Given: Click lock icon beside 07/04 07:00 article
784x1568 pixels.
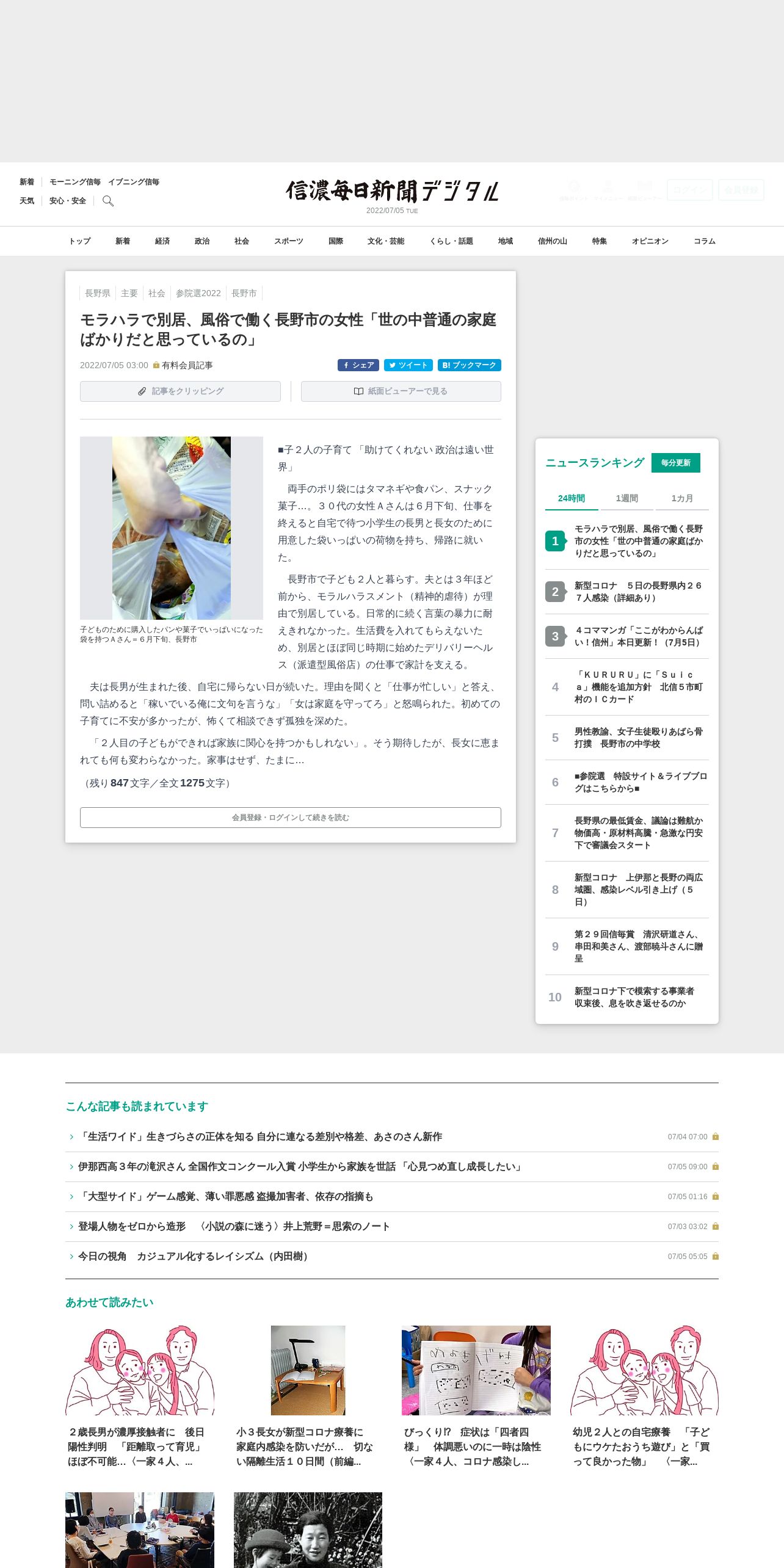Looking at the screenshot, I should 716,1137.
